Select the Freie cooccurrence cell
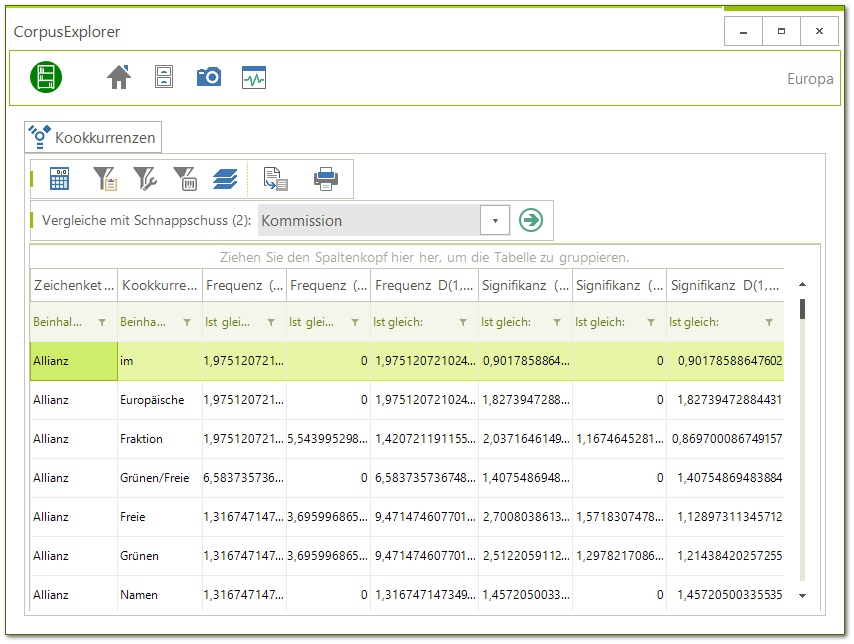The height and width of the screenshot is (644, 854). point(160,517)
